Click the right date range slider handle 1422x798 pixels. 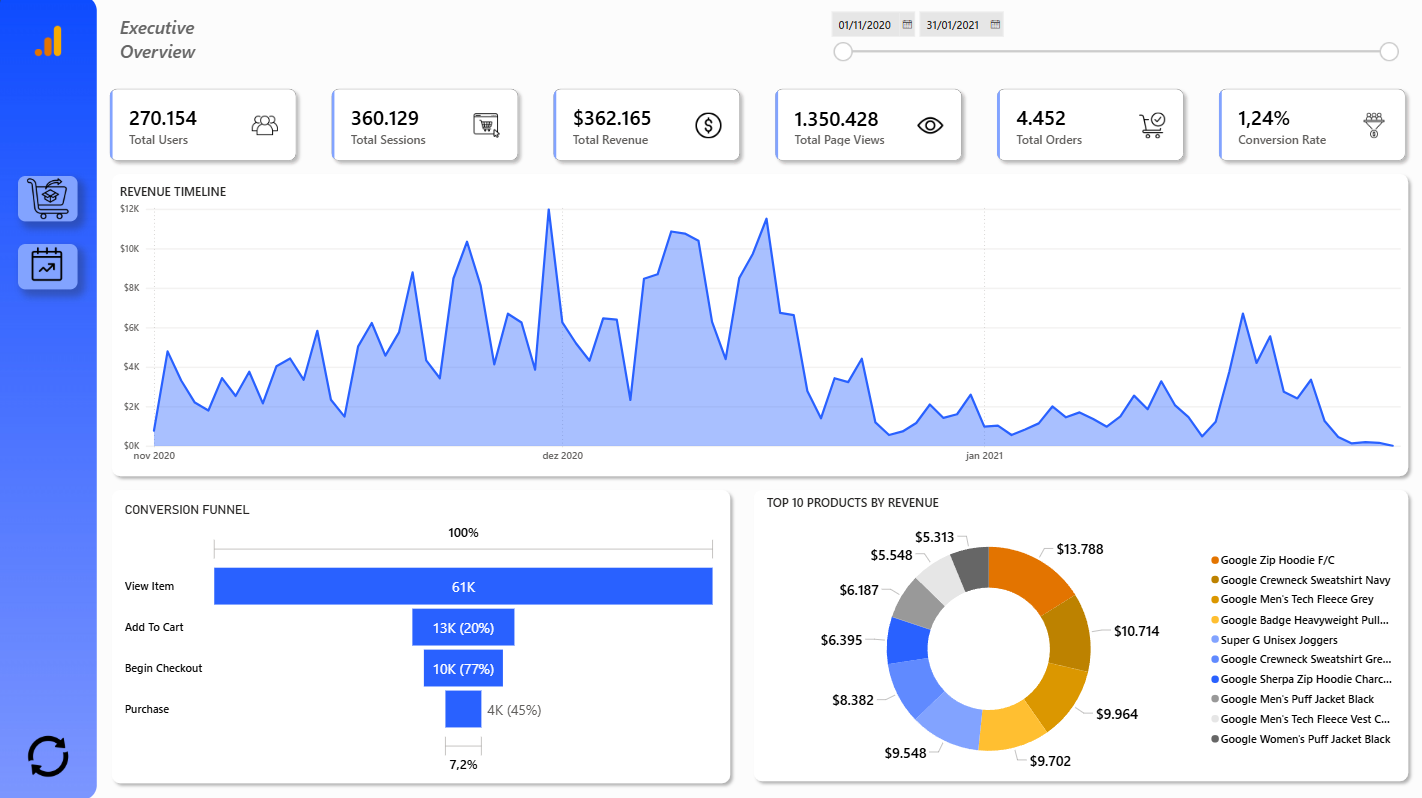coord(1389,51)
